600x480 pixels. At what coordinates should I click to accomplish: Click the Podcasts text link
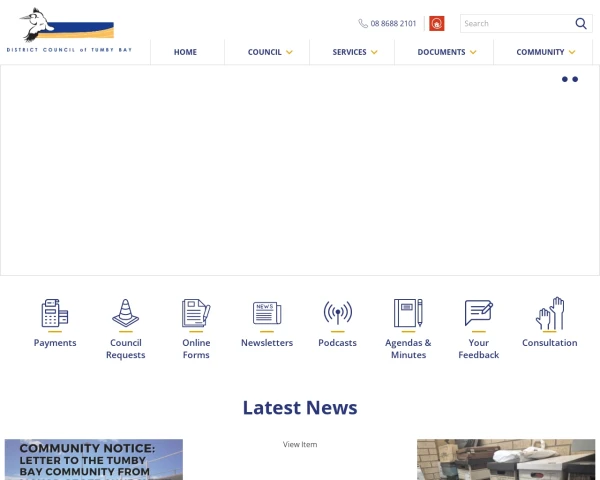(x=338, y=343)
